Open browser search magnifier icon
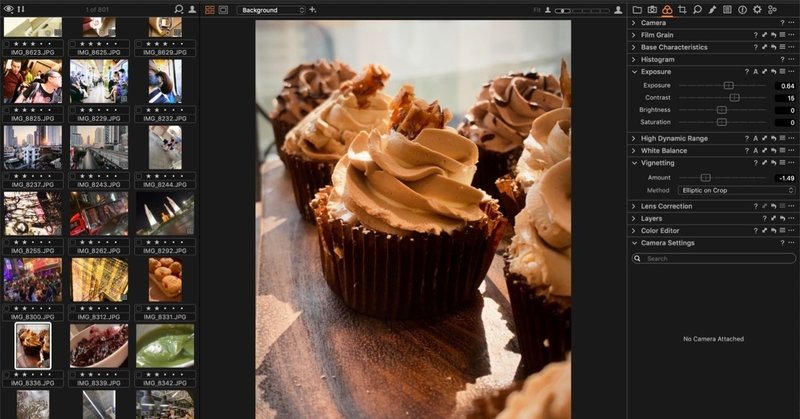The image size is (800, 419). [179, 10]
